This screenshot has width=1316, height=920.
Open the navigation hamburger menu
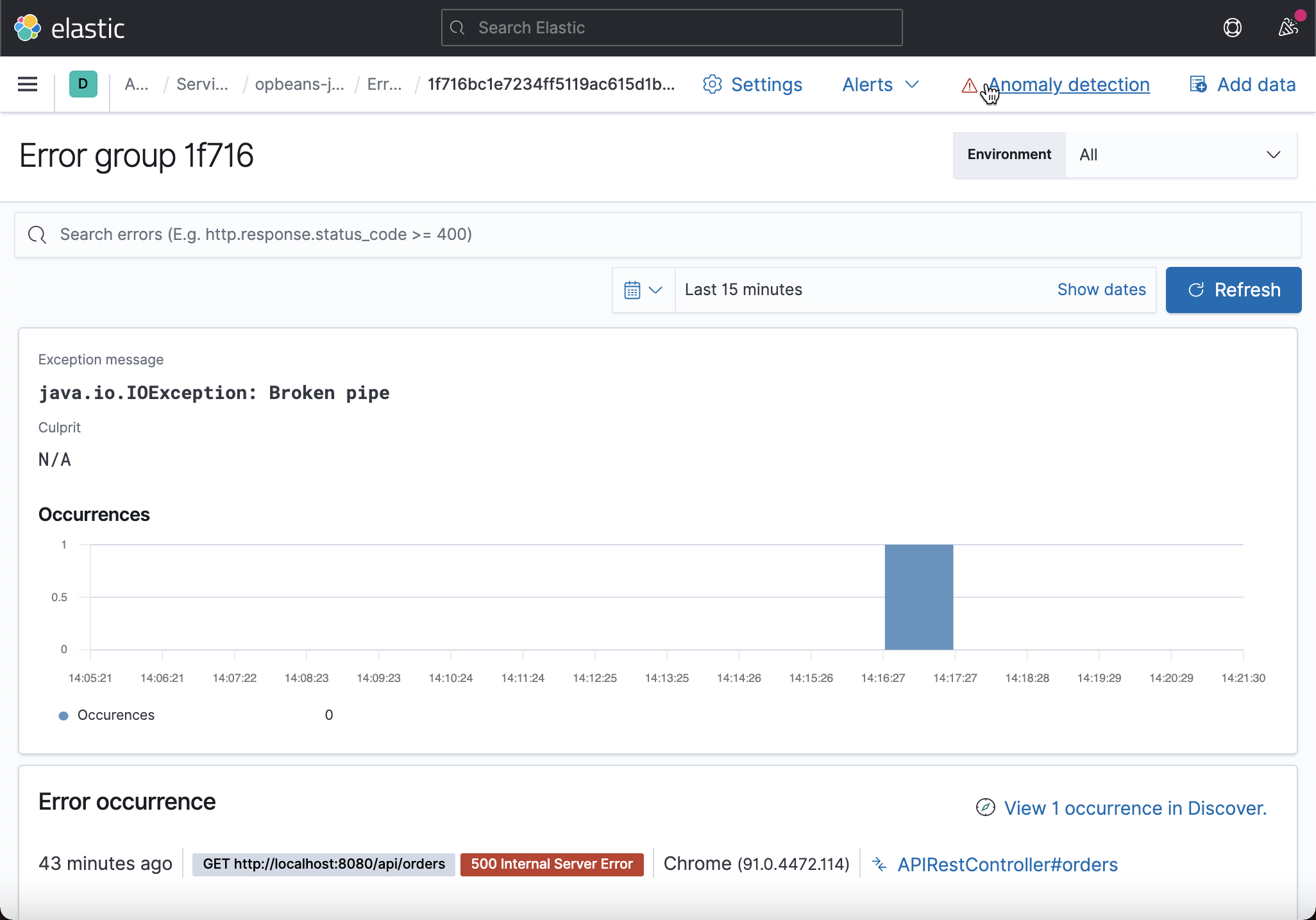click(27, 84)
